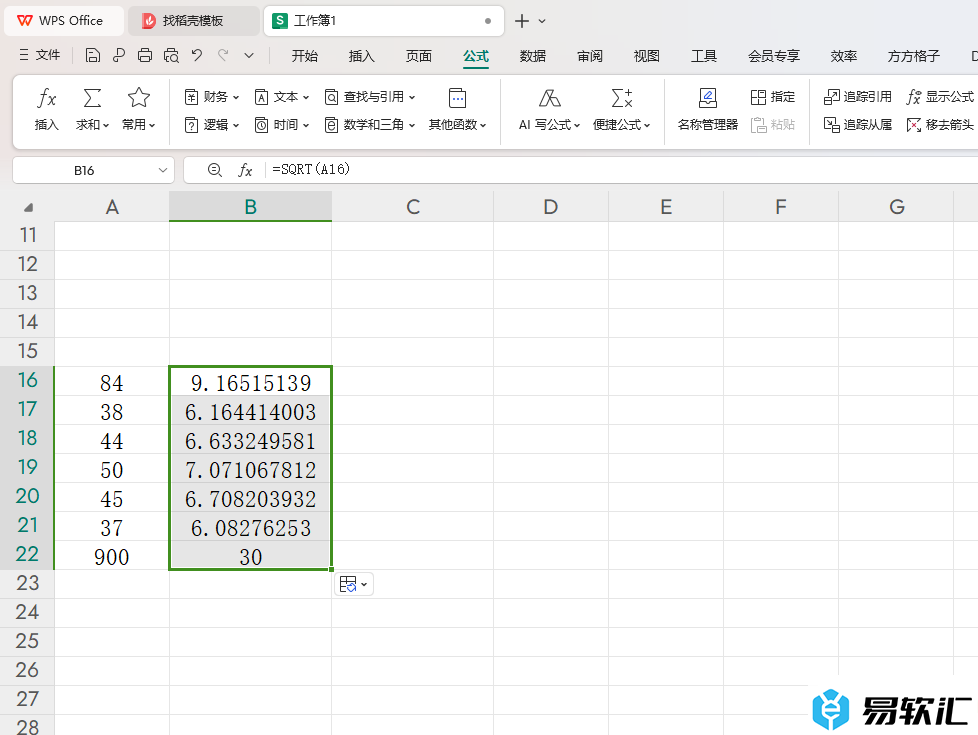Click the Undo arrow
The width and height of the screenshot is (978, 735).
point(197,56)
